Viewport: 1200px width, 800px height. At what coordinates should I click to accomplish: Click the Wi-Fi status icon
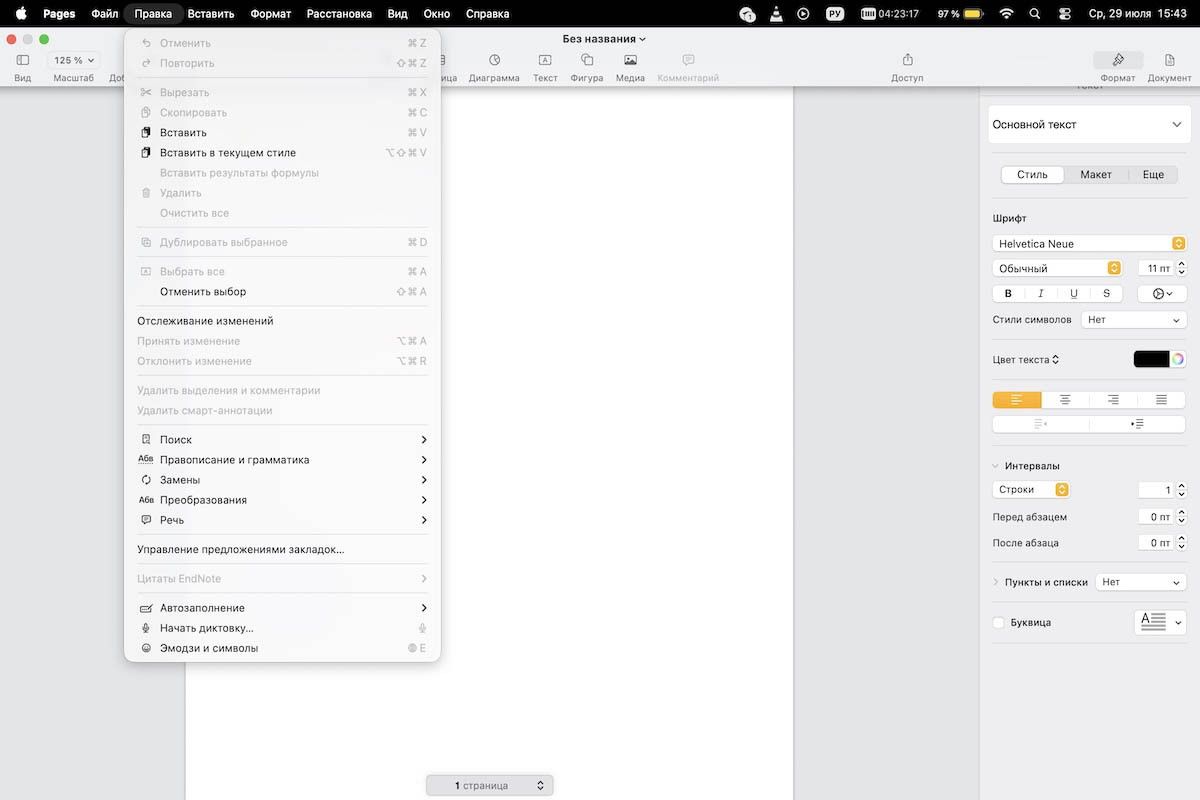(x=1006, y=14)
